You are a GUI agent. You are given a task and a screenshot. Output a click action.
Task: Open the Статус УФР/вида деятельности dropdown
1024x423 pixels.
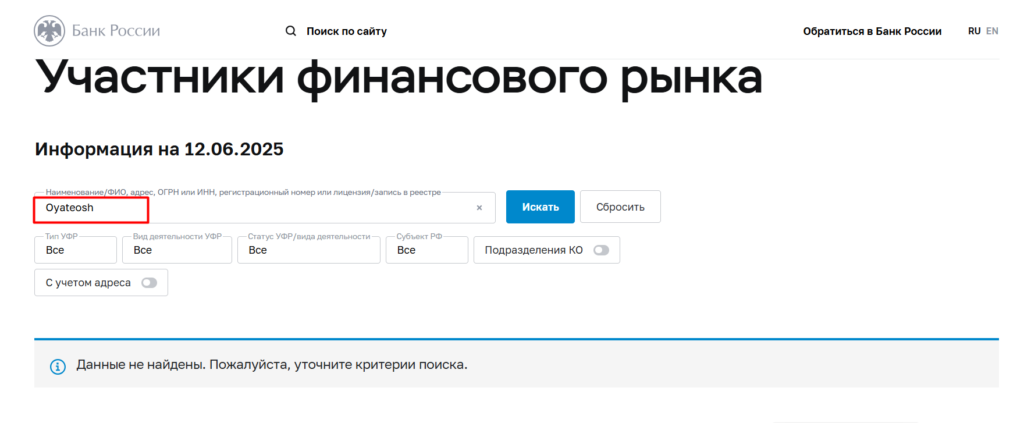309,250
